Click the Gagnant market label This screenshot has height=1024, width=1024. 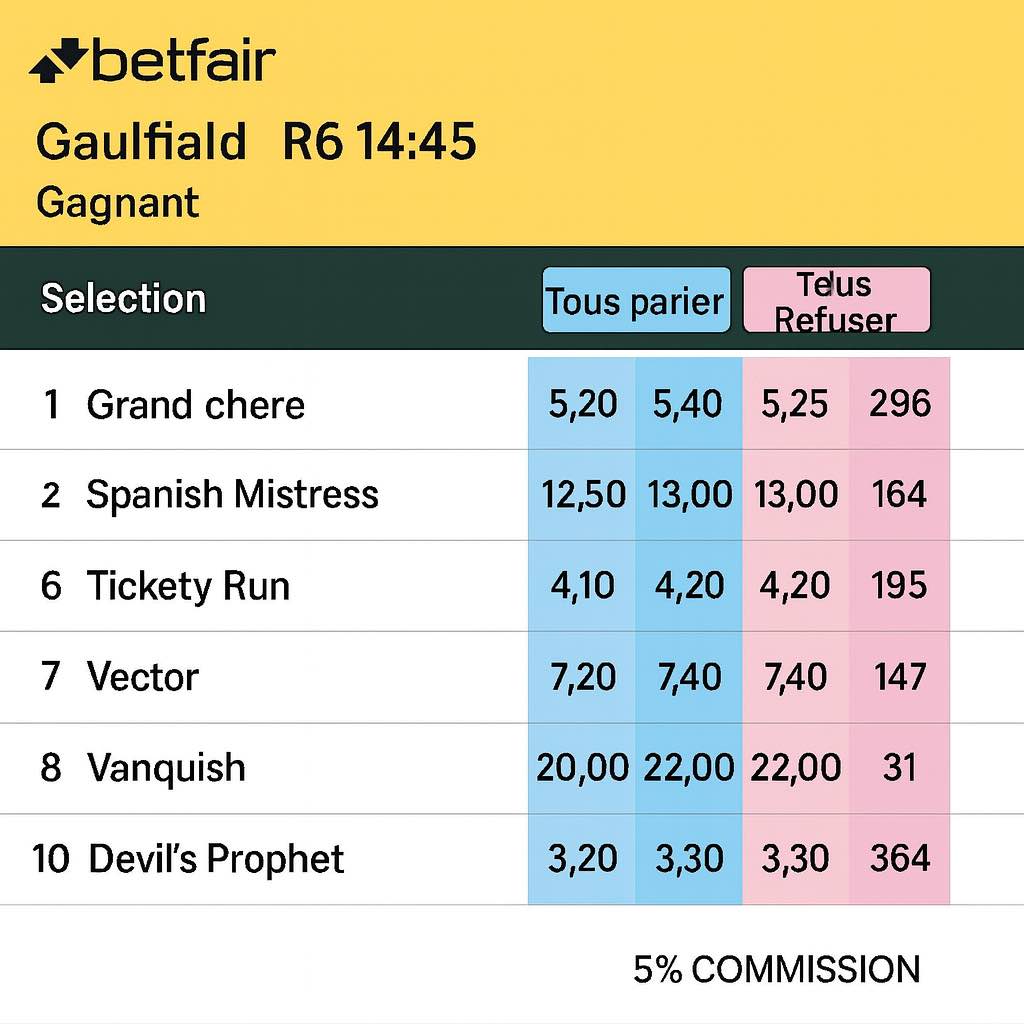(118, 203)
